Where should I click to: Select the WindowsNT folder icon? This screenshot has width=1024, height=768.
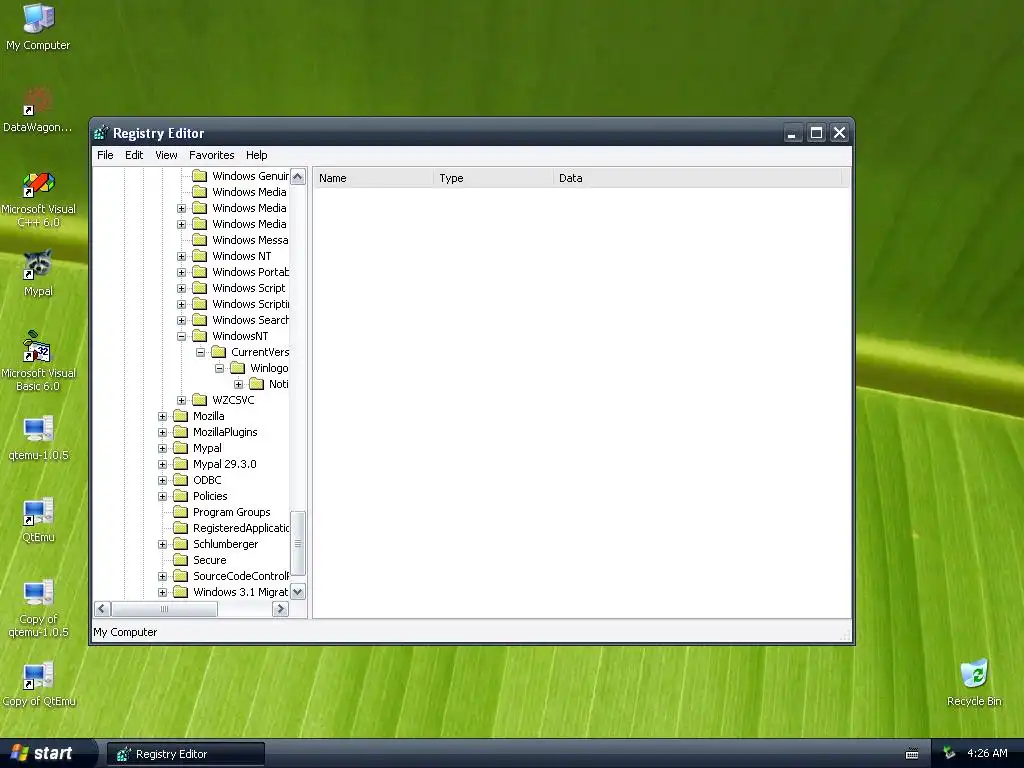point(200,336)
